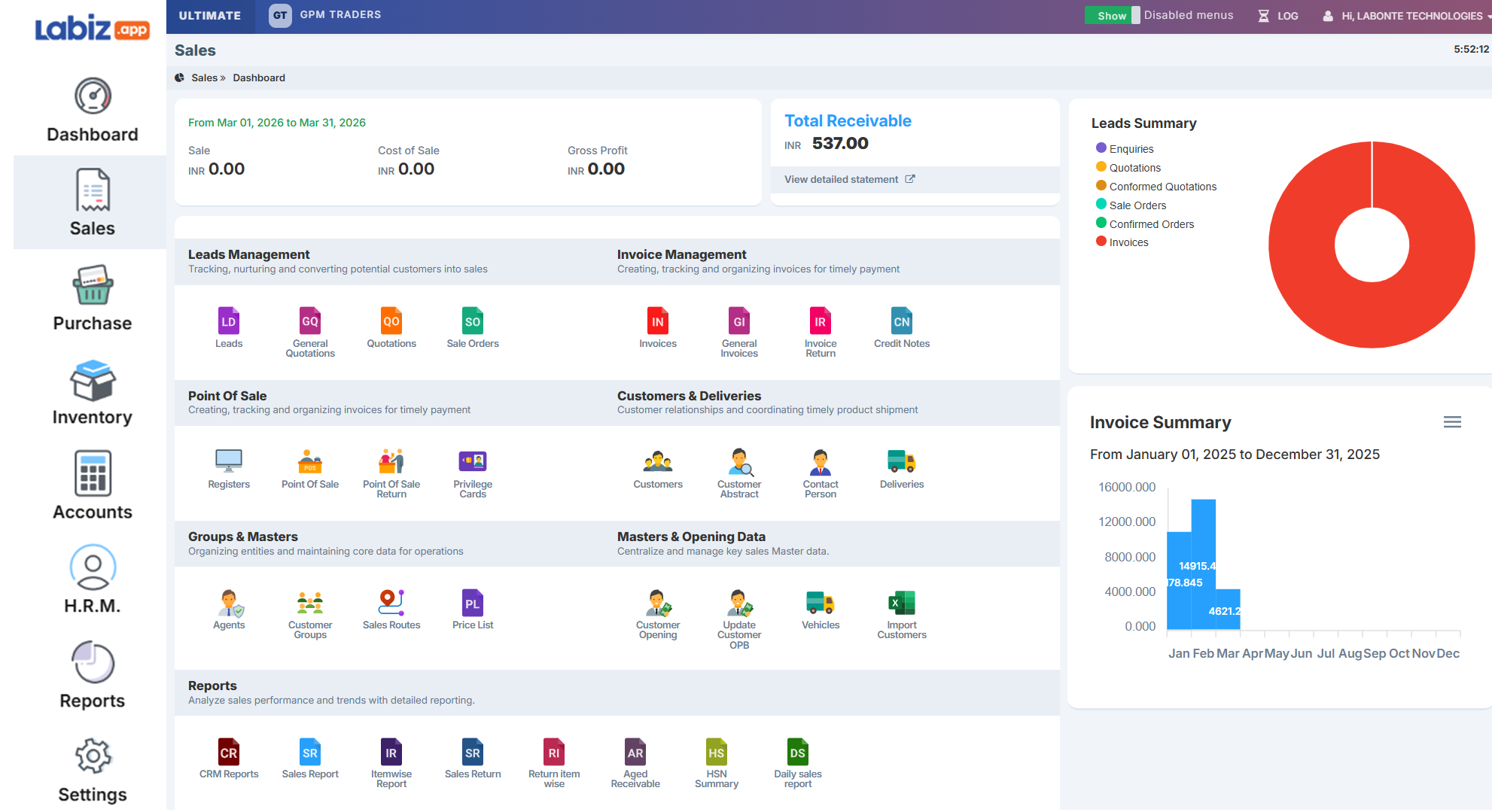Go to Dashboard in sidebar
1492x812 pixels.
[x=93, y=110]
